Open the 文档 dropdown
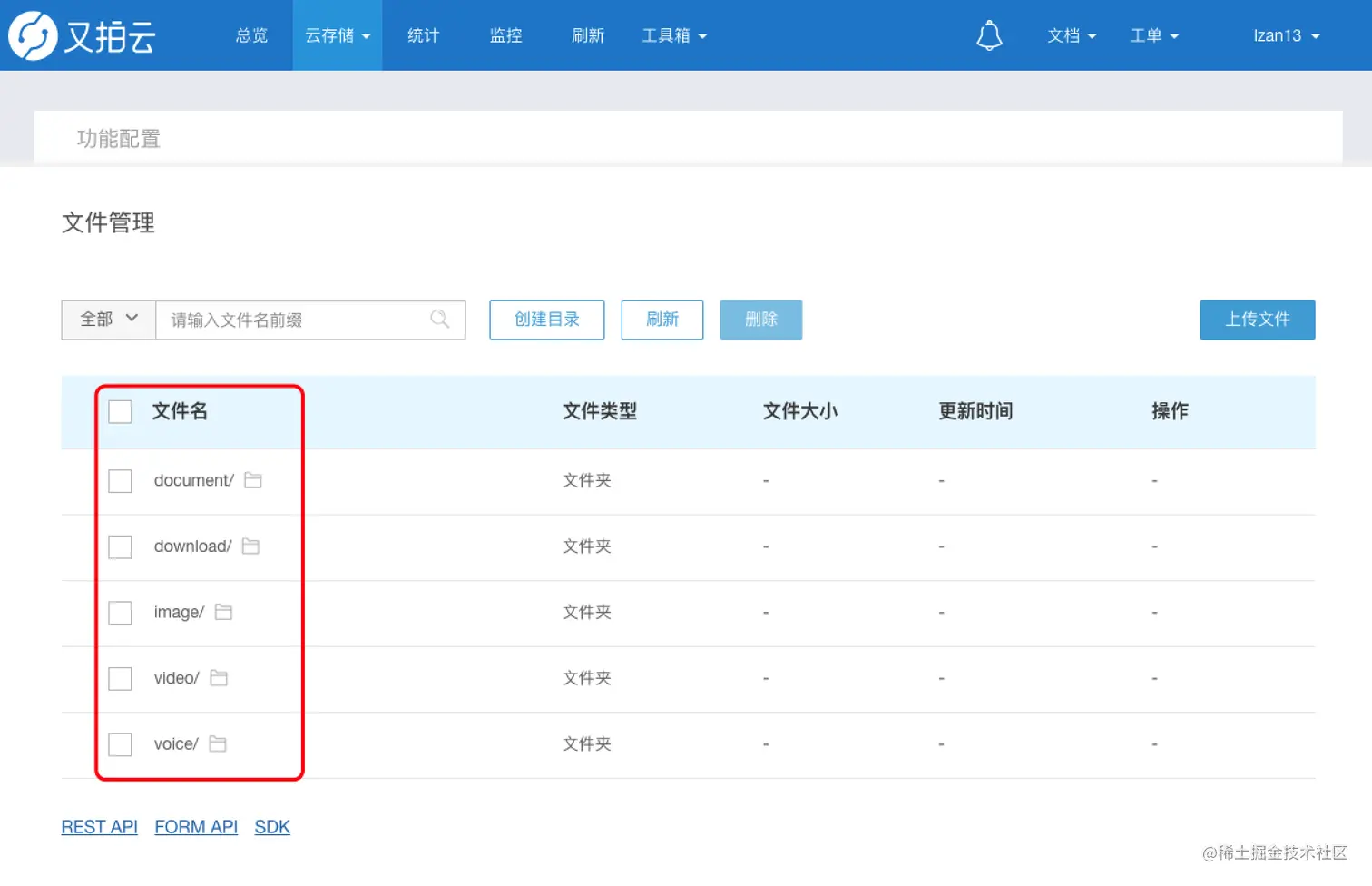Viewport: 1372px width, 886px height. pyautogui.click(x=1072, y=35)
